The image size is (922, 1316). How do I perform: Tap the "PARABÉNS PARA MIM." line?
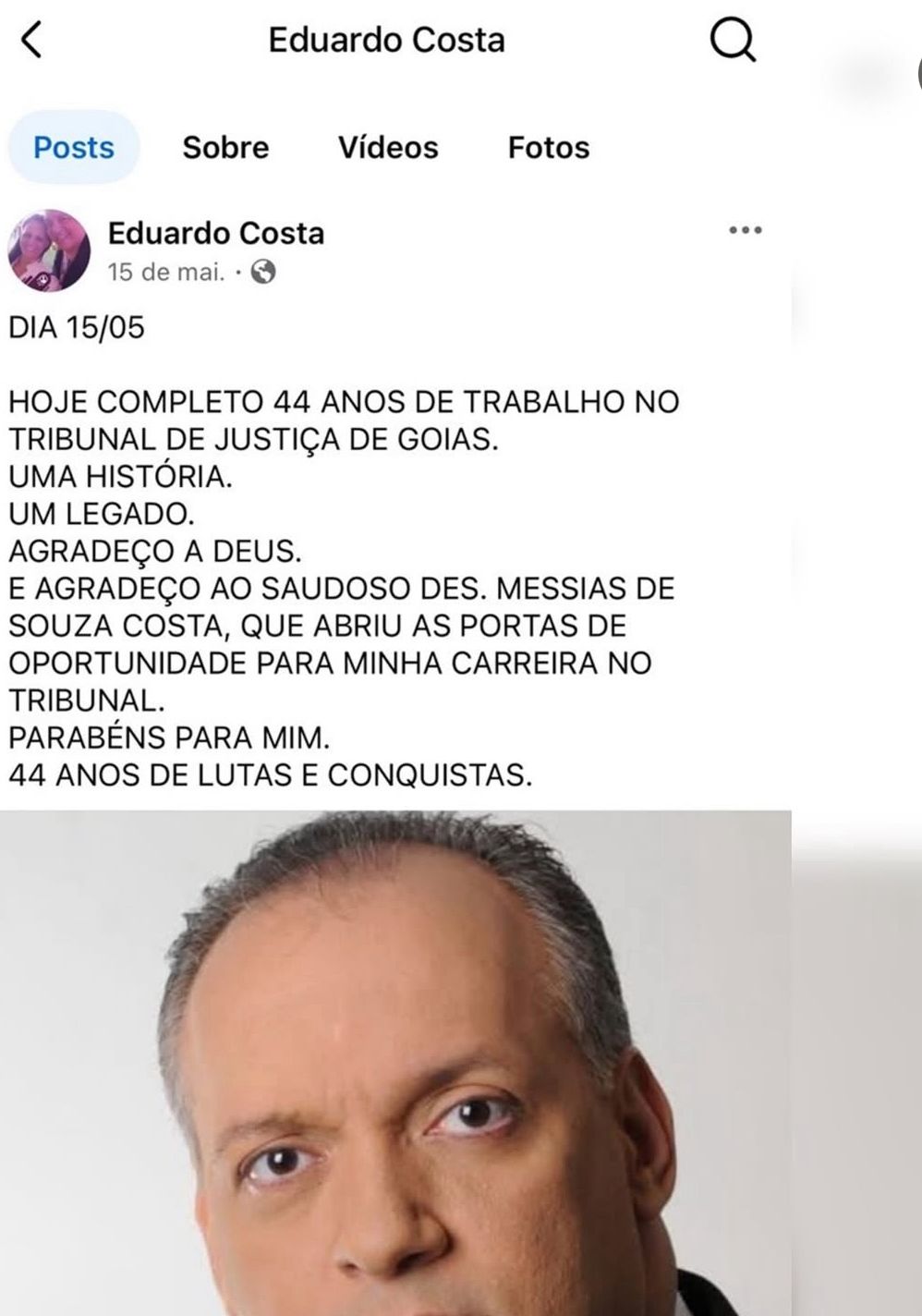pyautogui.click(x=168, y=737)
